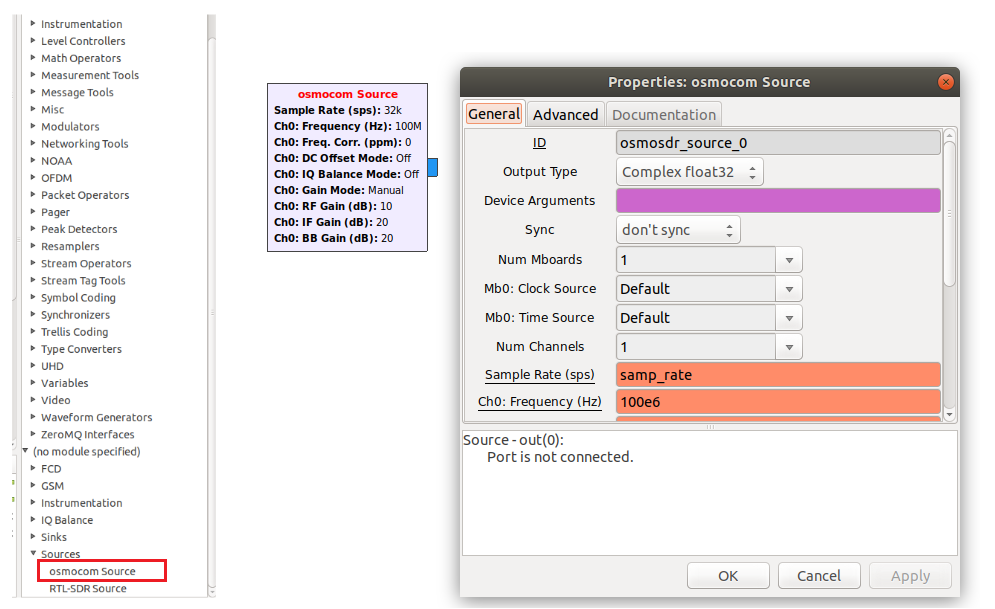The width and height of the screenshot is (995, 609).
Task: Select the Packet Operators tree item
Action: point(85,195)
